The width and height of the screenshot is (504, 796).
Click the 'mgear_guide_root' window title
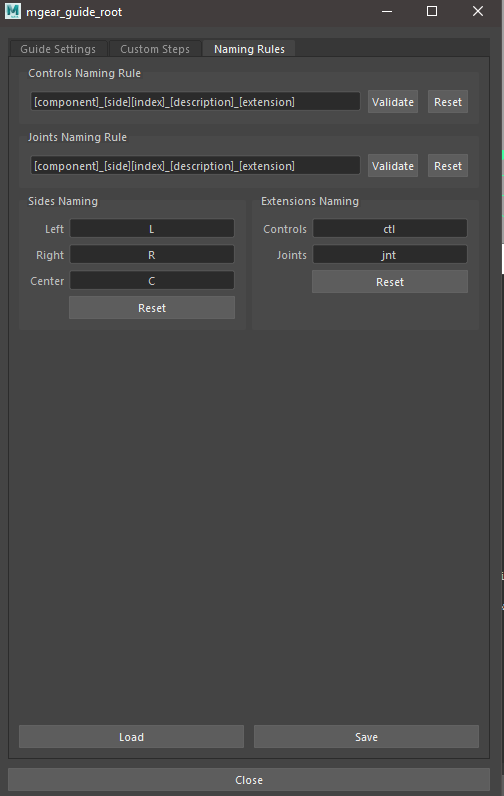[74, 12]
